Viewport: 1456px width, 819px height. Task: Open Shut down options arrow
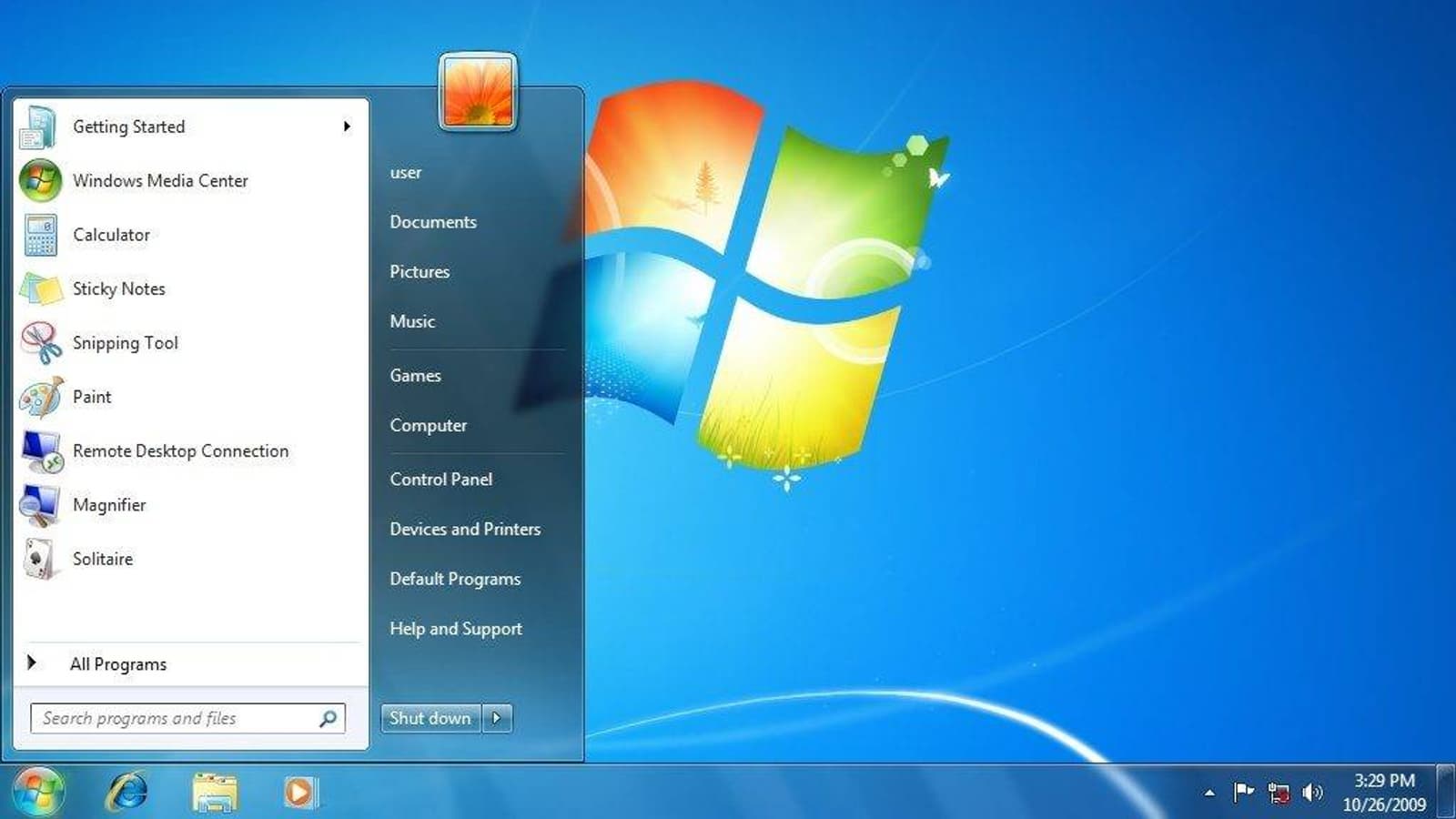coord(497,718)
